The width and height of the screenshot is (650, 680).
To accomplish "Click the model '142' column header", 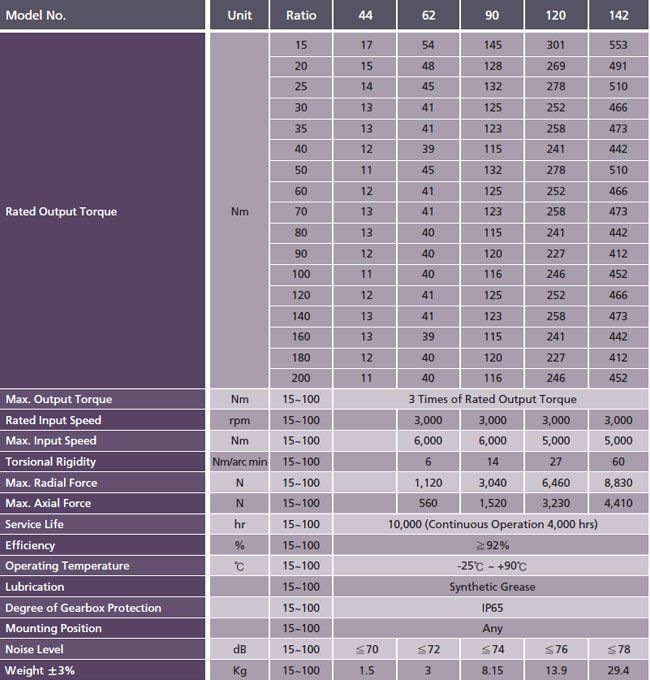I will tap(618, 15).
